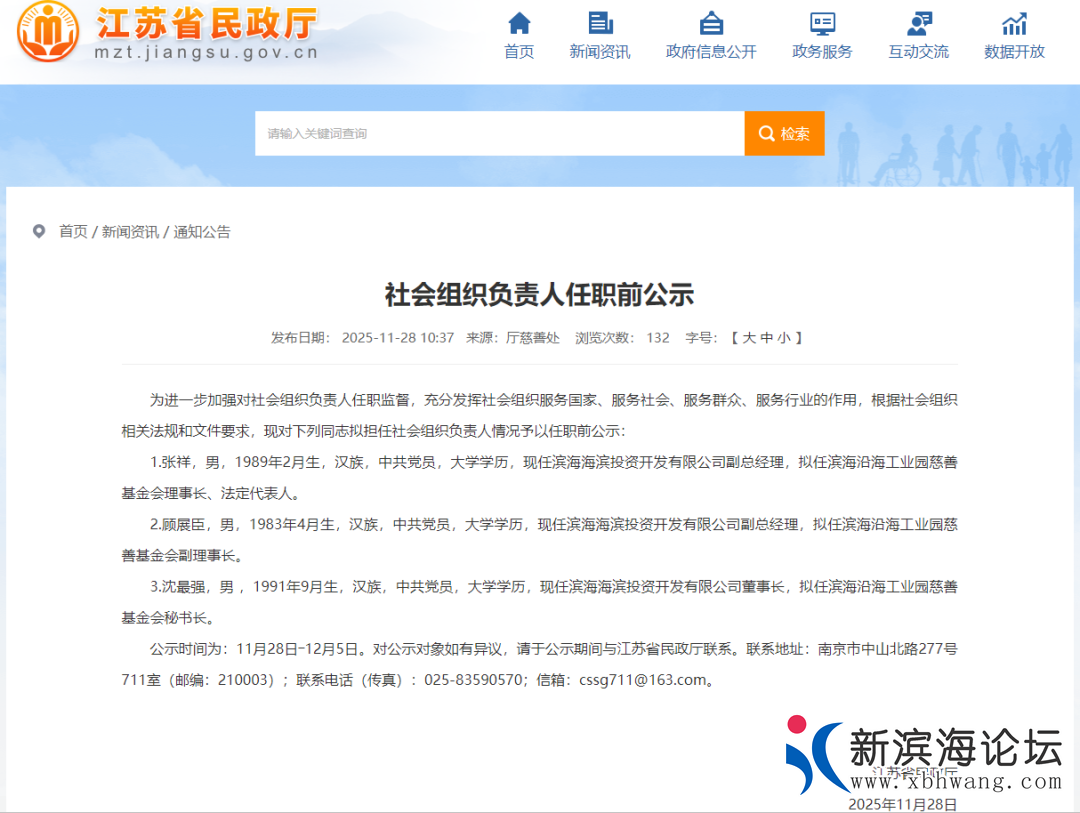The height and width of the screenshot is (813, 1080).
Task: Open the 政务服务 navigation menu label
Action: [822, 52]
